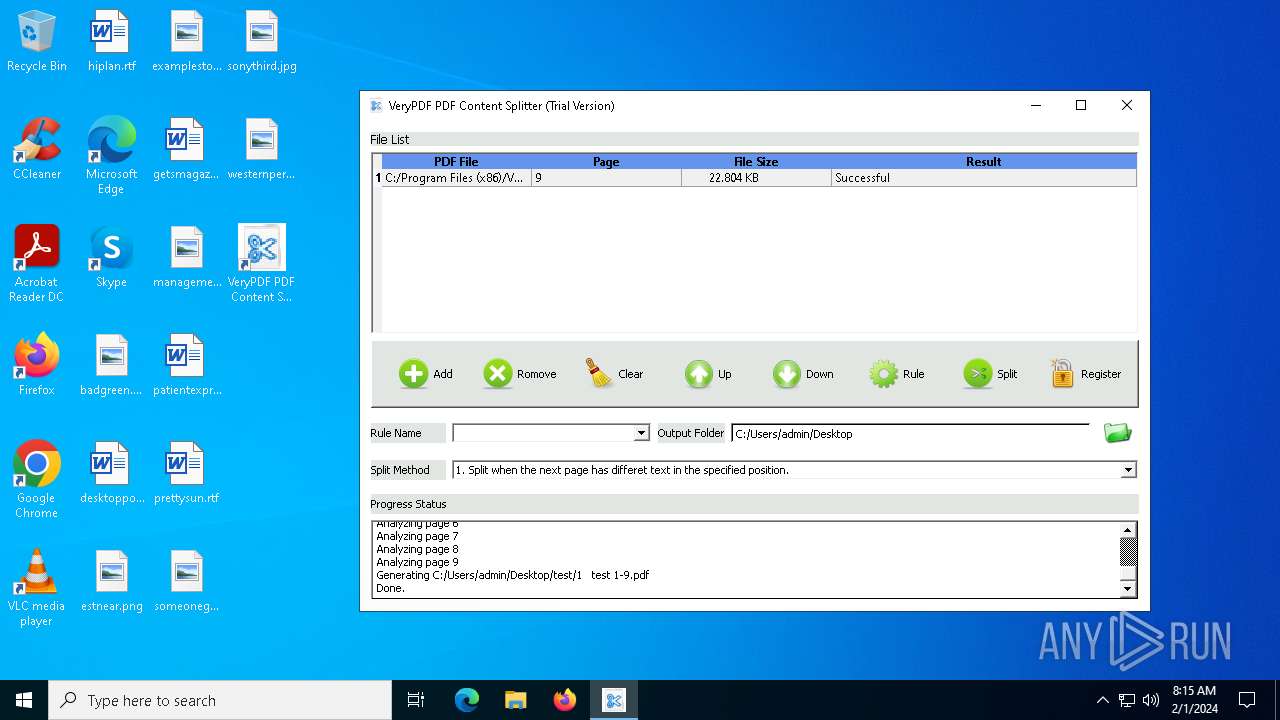1280x720 pixels.
Task: Click the File Size column header
Action: (756, 161)
